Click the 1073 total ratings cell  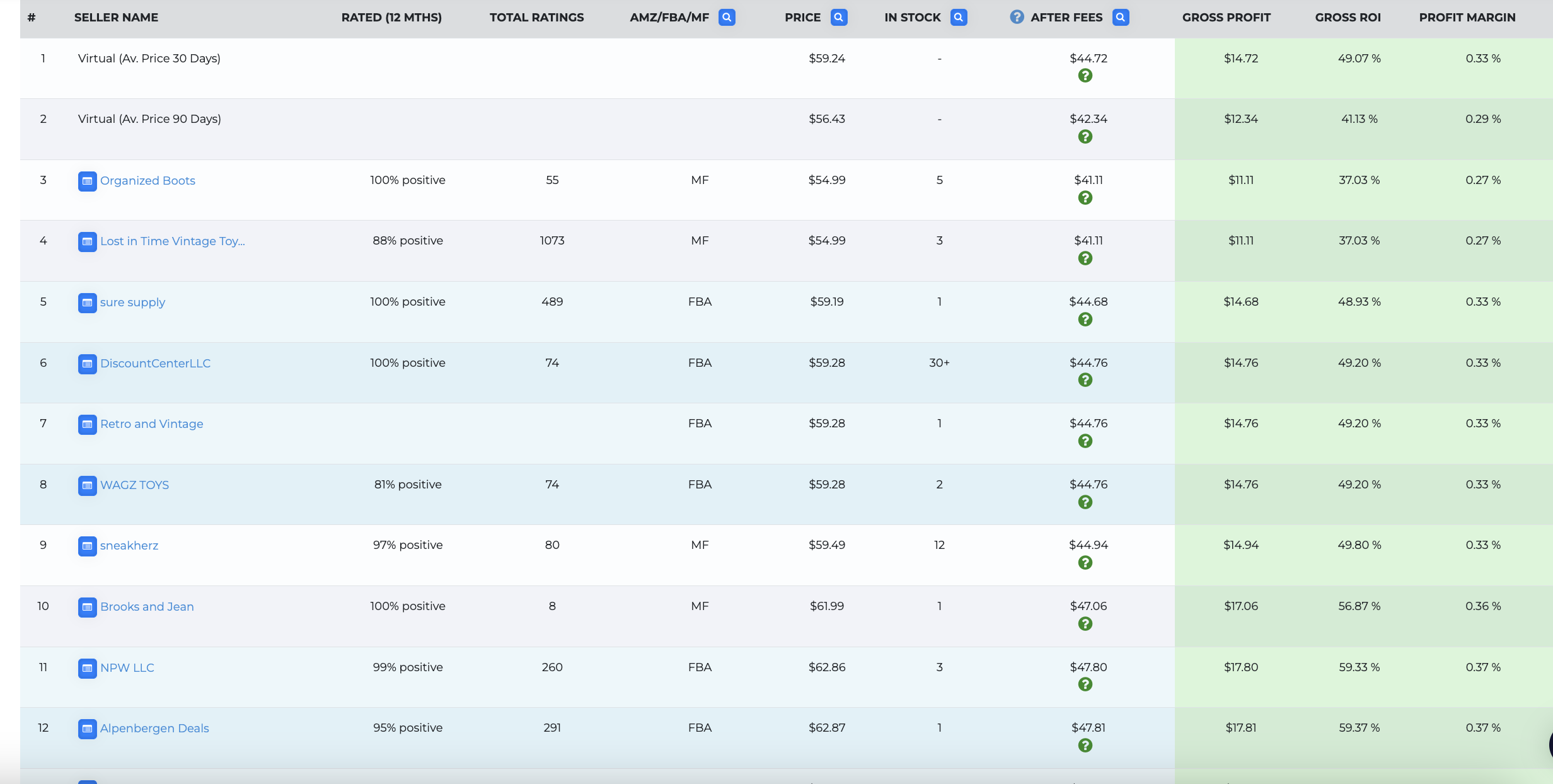[x=552, y=241]
